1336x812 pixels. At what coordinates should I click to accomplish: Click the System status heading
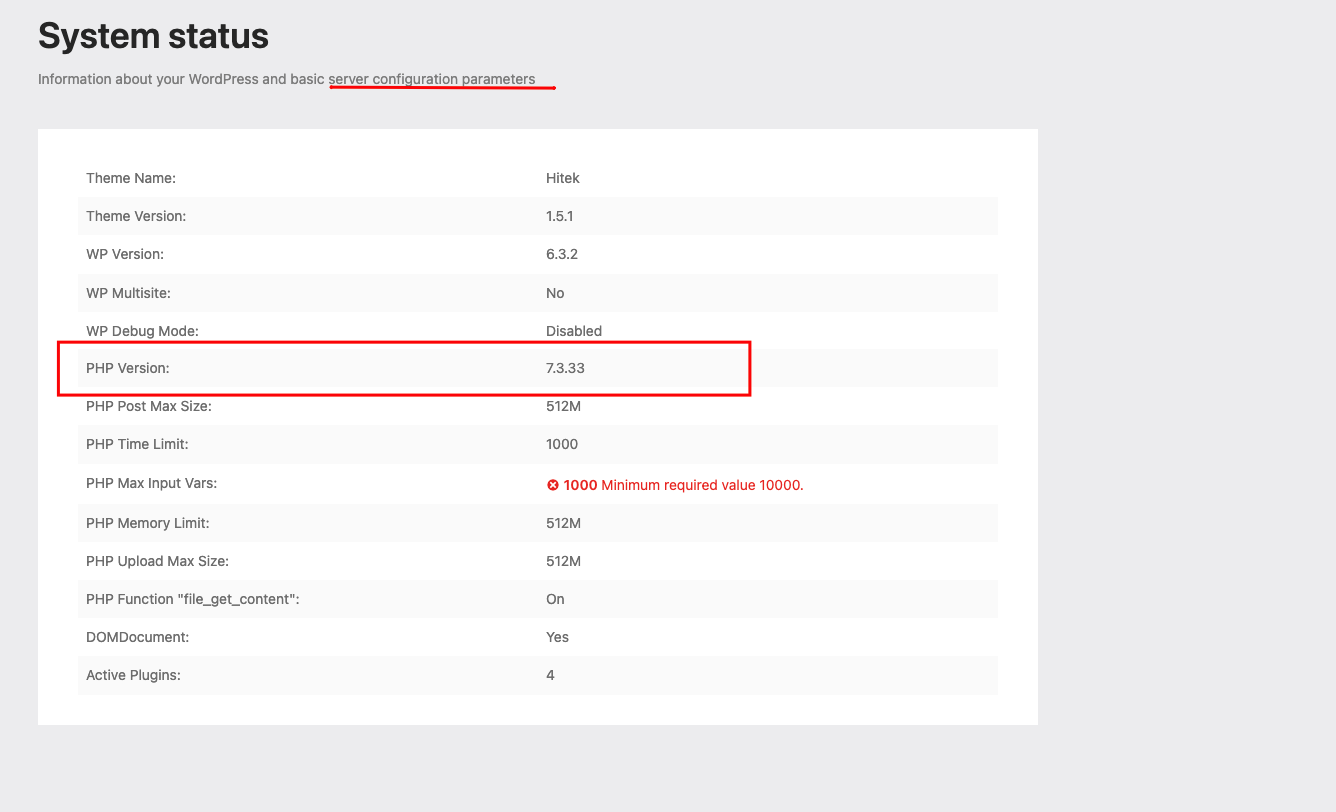[x=153, y=37]
